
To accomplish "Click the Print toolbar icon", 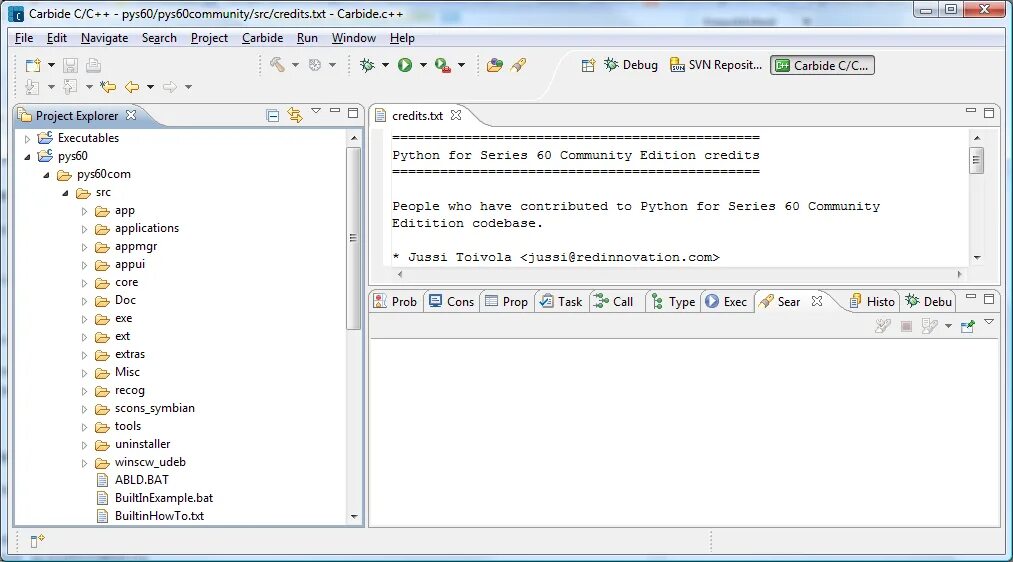I will (93, 65).
